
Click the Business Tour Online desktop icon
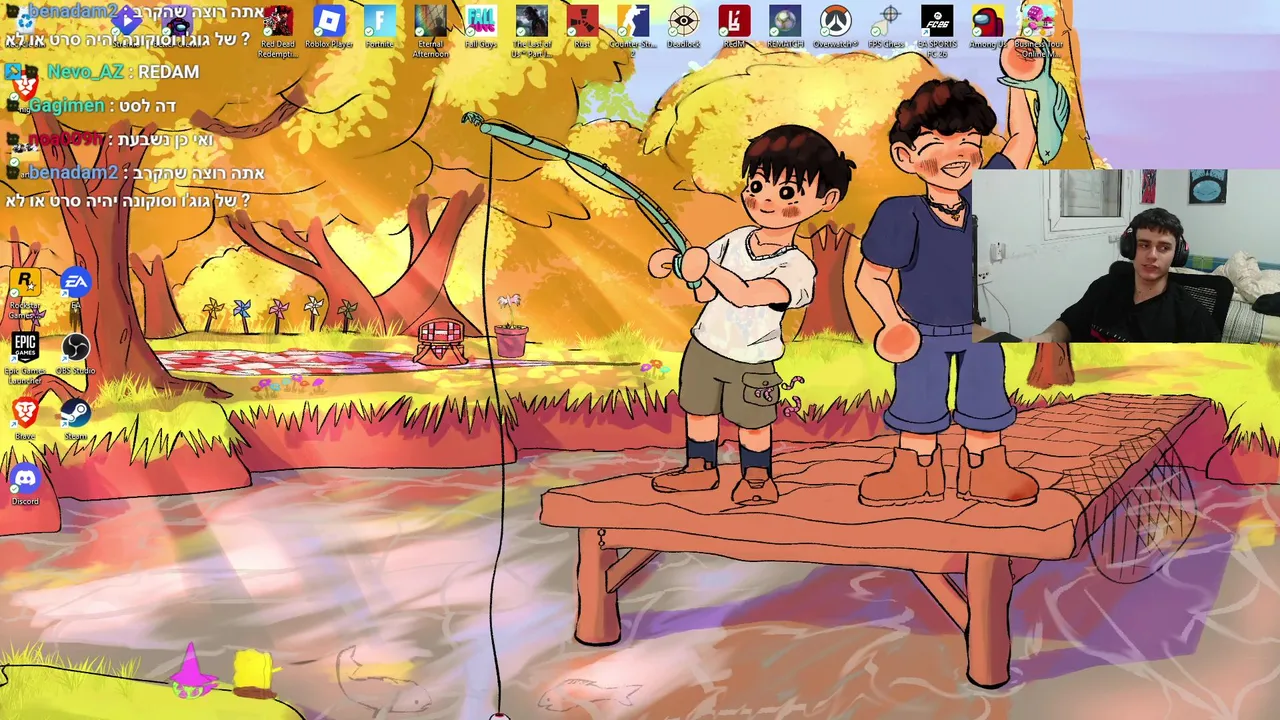point(1038,30)
